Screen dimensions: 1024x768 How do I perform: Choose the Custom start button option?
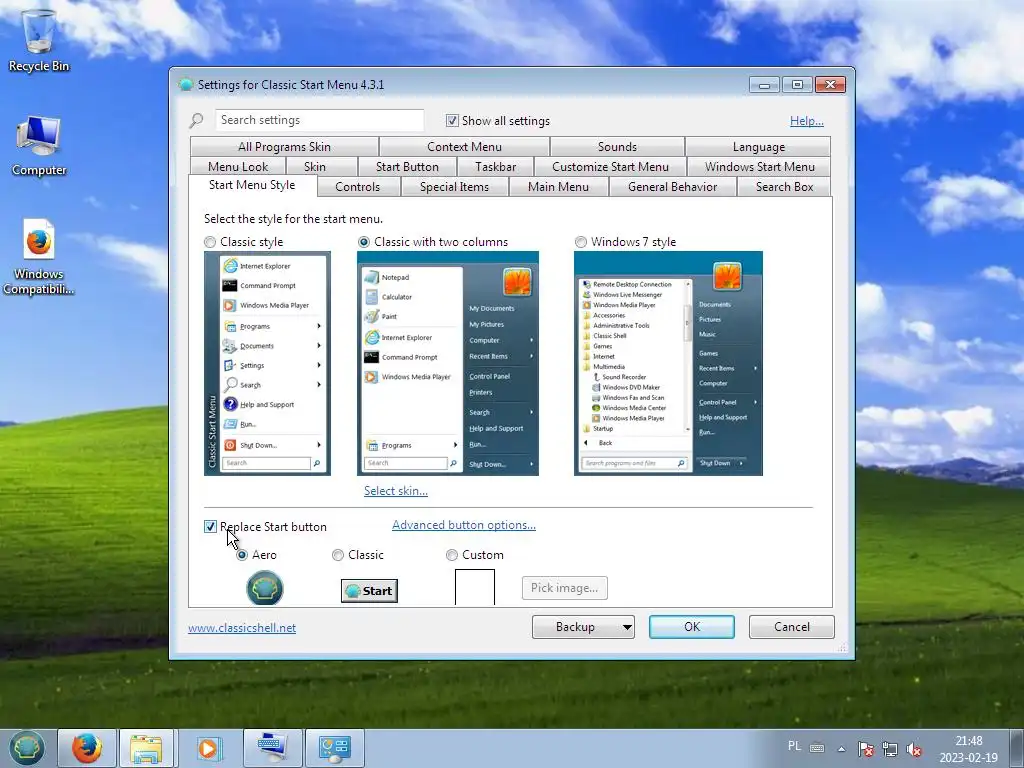(x=451, y=555)
